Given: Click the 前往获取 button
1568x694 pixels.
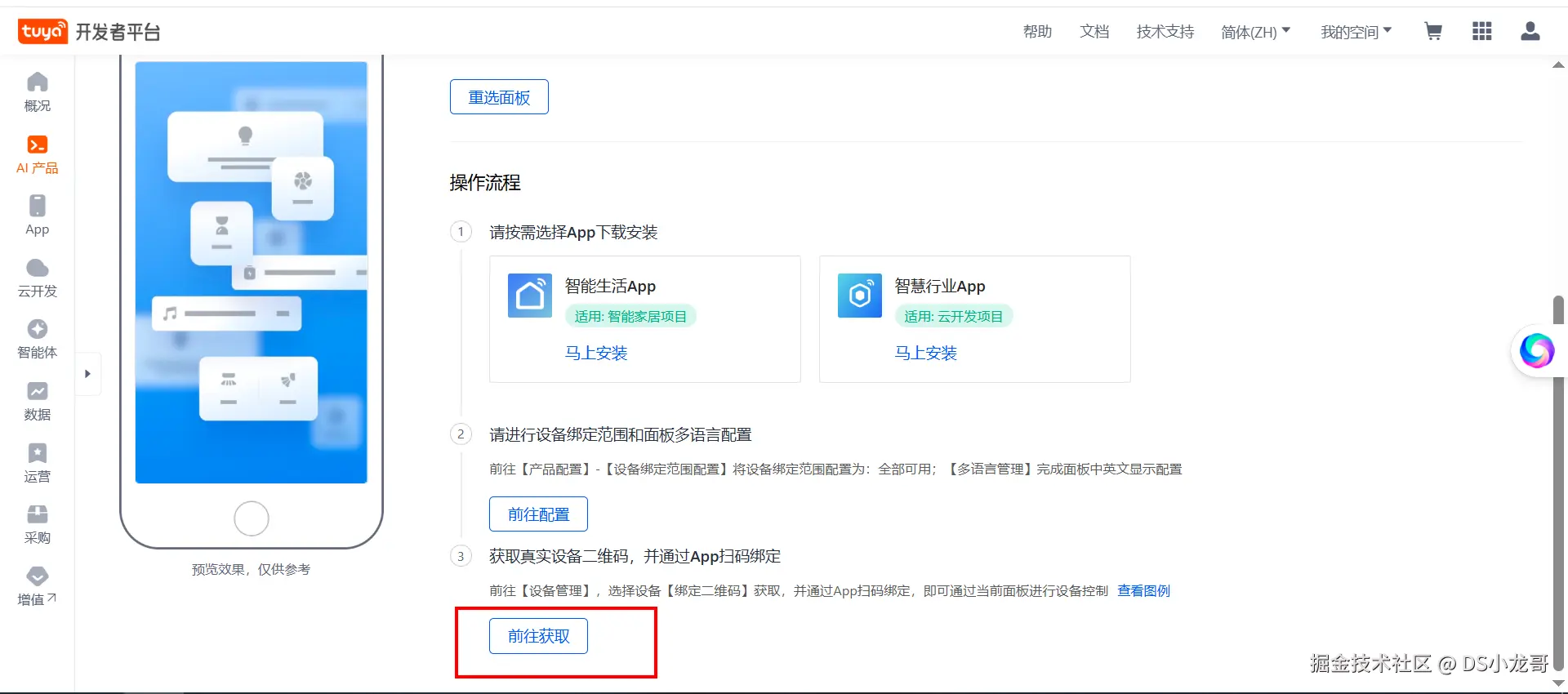Looking at the screenshot, I should (x=538, y=636).
